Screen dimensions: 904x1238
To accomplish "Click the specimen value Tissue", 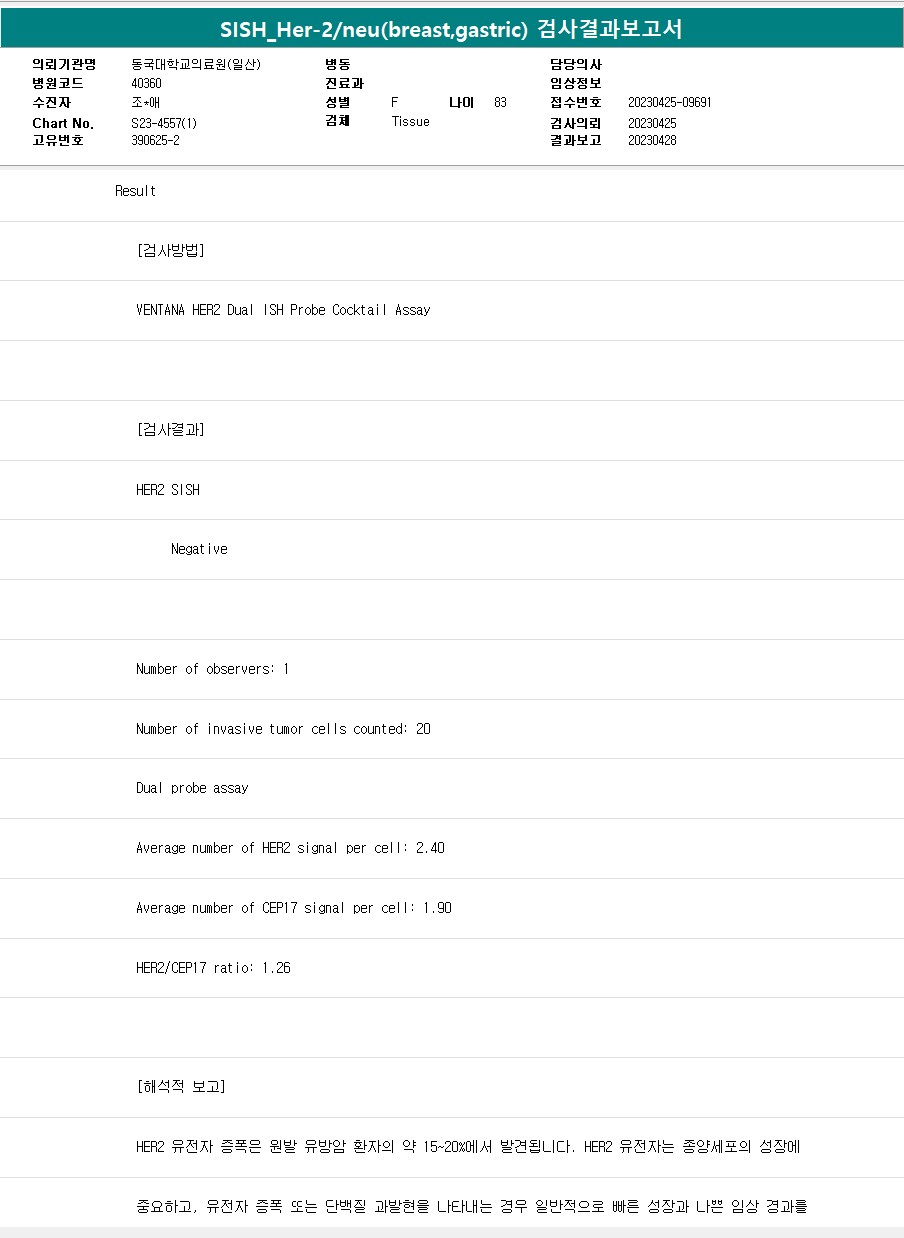I will click(x=410, y=122).
